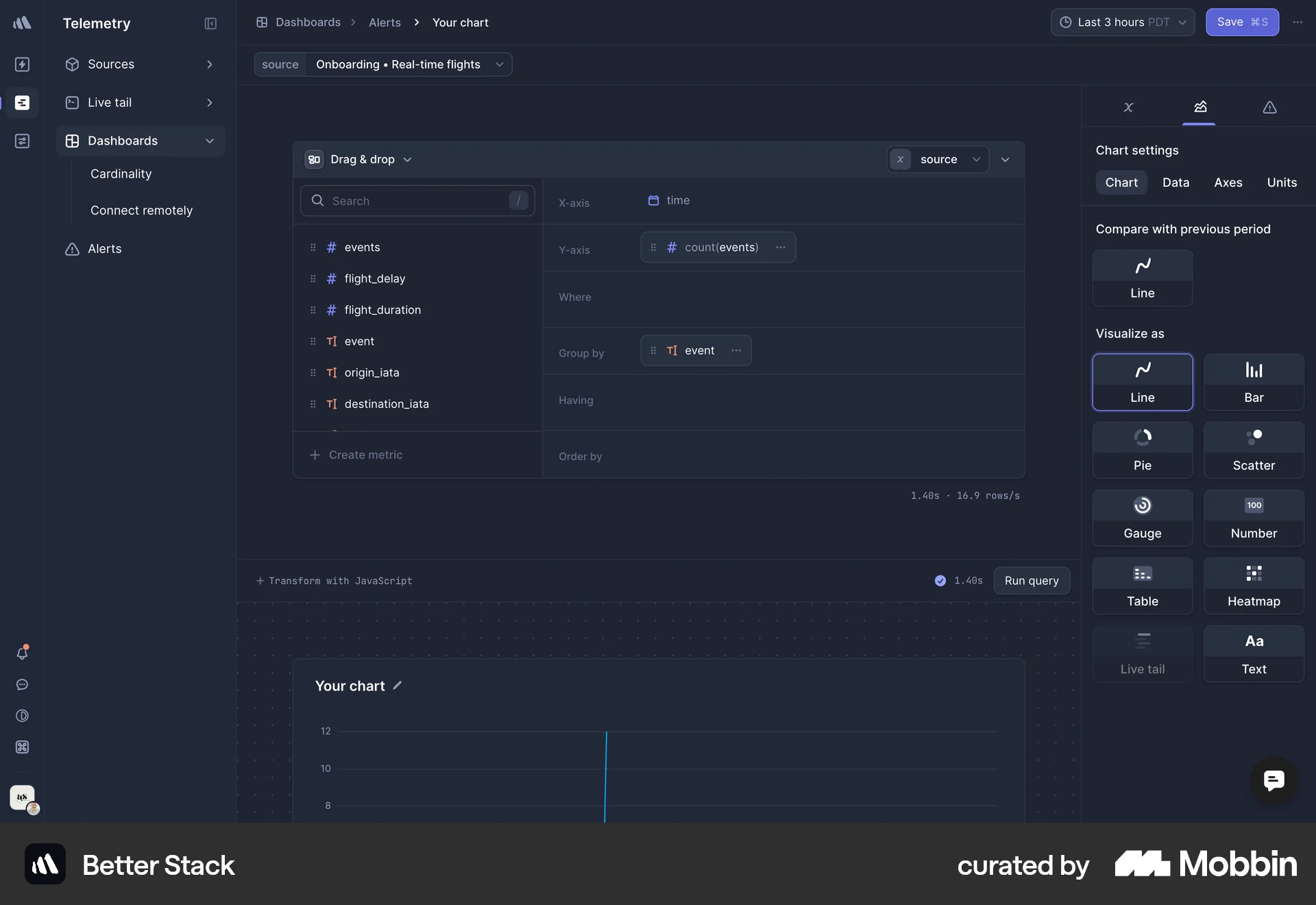Click Create metric below the field list
Image resolution: width=1316 pixels, height=905 pixels.
pos(357,455)
